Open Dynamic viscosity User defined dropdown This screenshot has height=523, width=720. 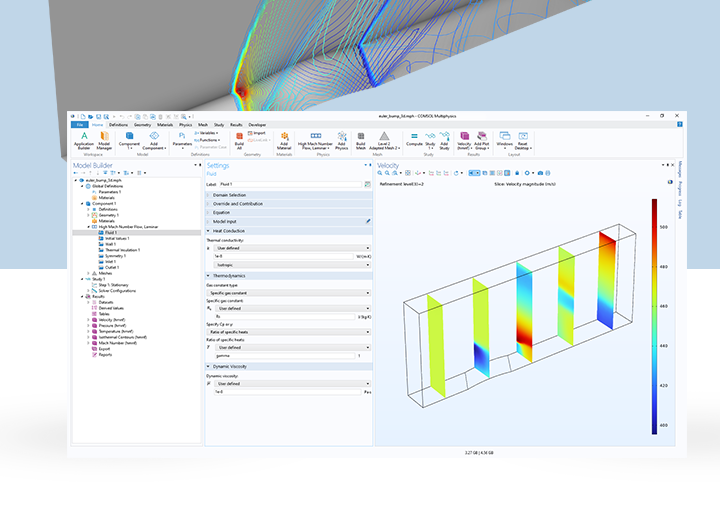[x=292, y=383]
